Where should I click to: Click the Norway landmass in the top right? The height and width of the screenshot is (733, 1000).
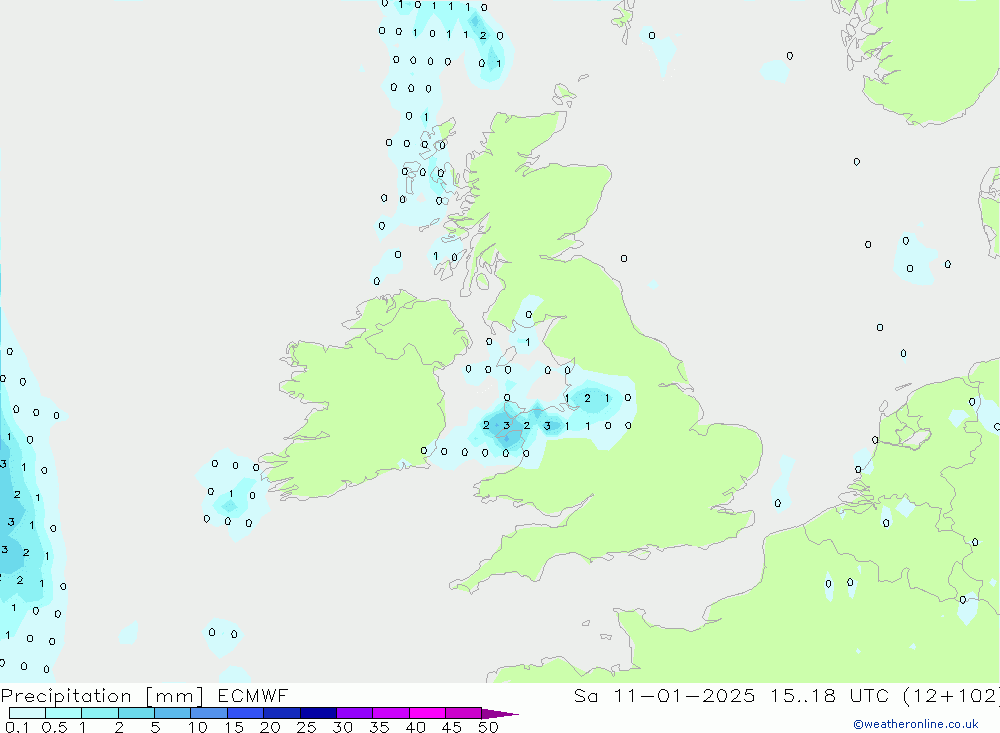point(920,60)
